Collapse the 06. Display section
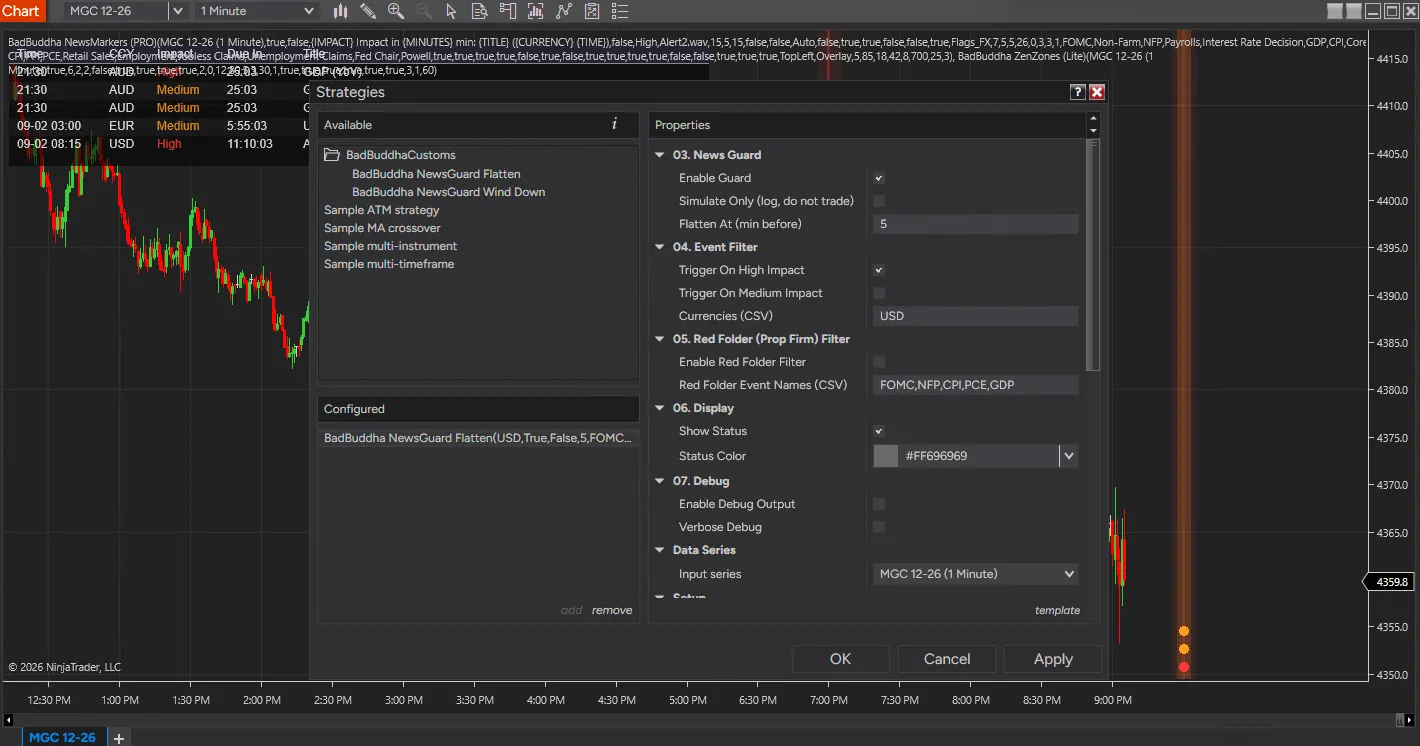1420x746 pixels. pos(660,408)
